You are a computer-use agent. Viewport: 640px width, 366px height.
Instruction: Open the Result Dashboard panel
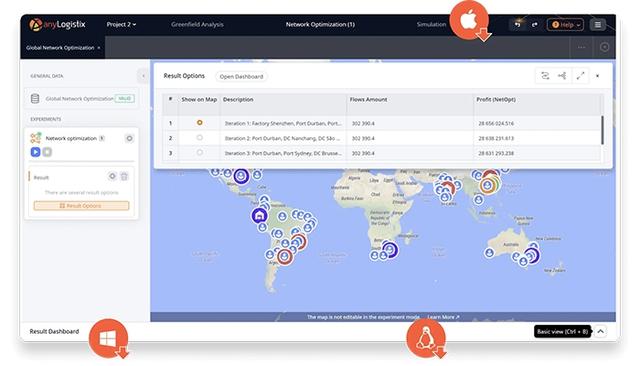pos(54,332)
